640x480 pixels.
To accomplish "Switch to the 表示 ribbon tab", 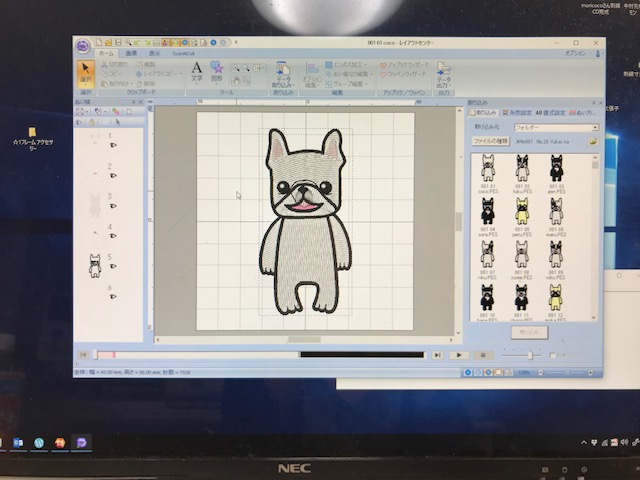I will coord(155,53).
